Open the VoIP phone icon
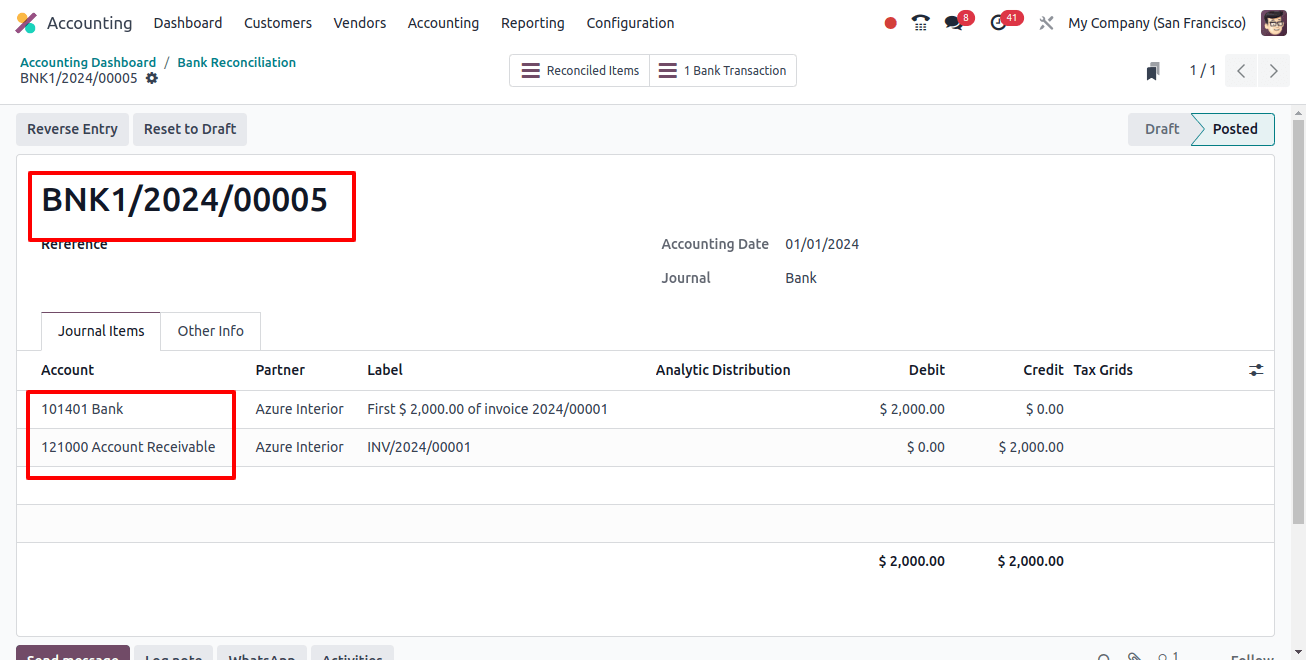 click(x=921, y=23)
